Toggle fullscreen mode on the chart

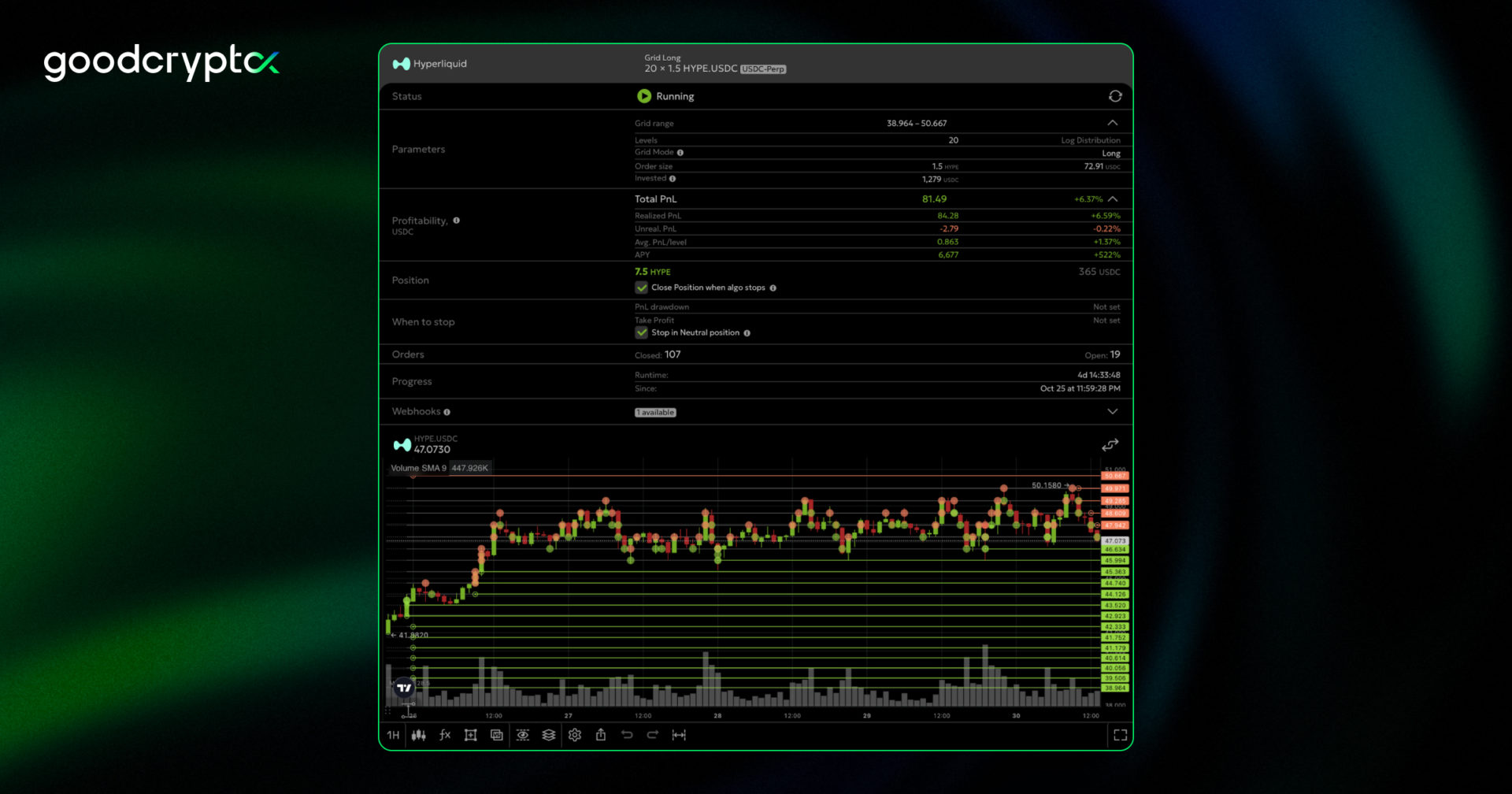point(1121,735)
